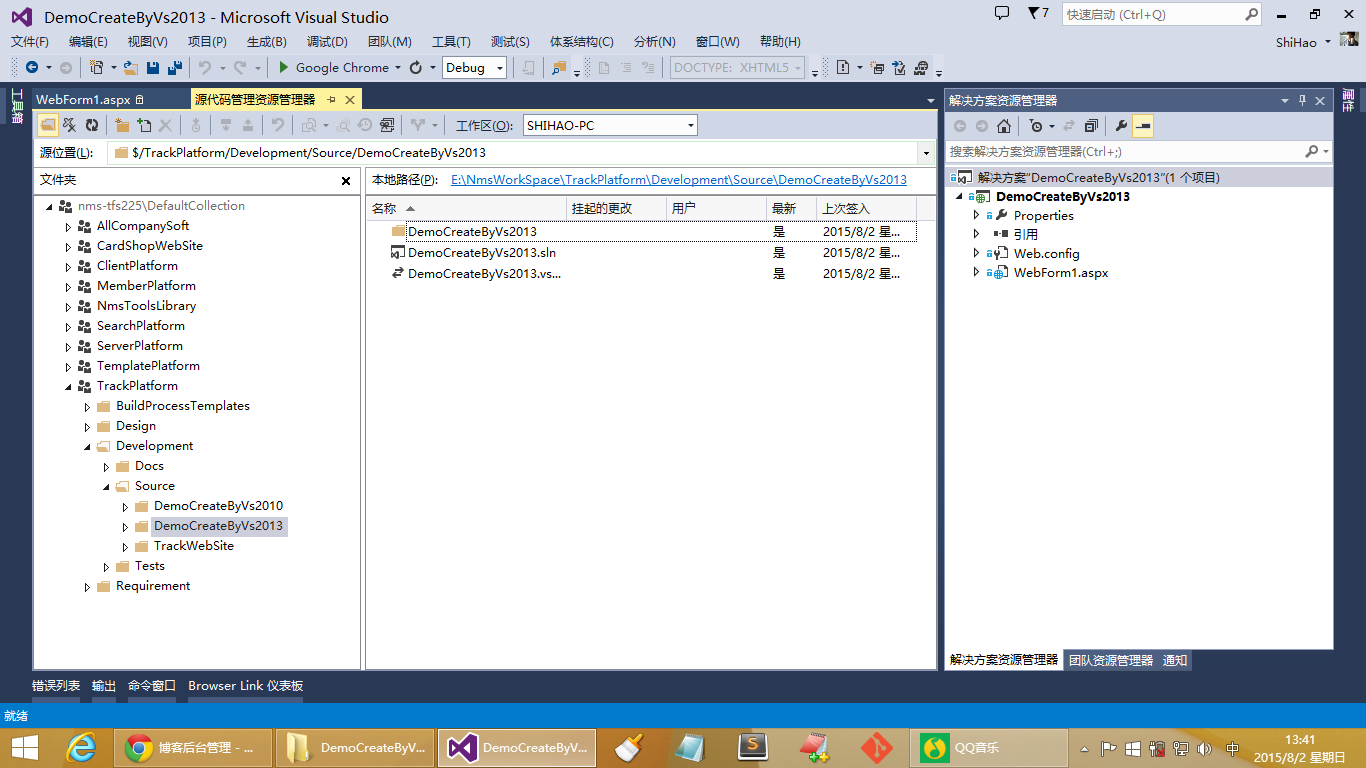Click the Save All double-disk icon
This screenshot has width=1366, height=768.
pos(174,67)
